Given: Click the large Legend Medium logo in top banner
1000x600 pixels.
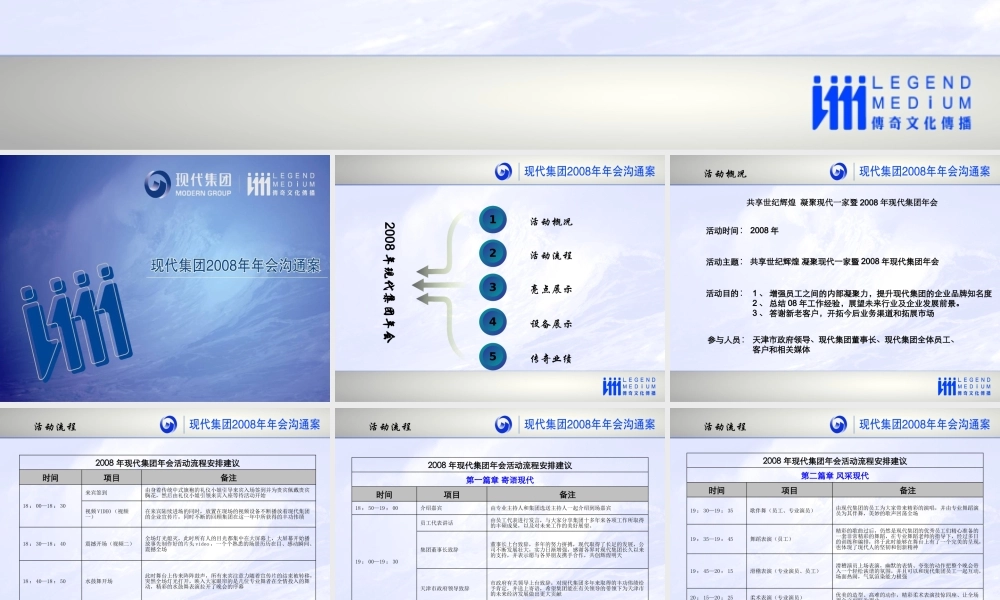Looking at the screenshot, I should [892, 103].
